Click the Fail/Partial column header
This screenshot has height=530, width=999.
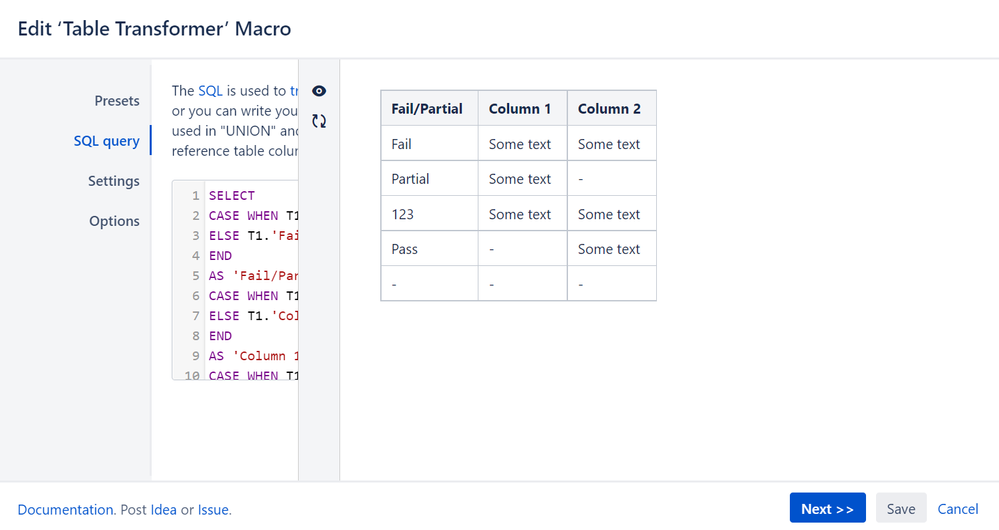[427, 109]
